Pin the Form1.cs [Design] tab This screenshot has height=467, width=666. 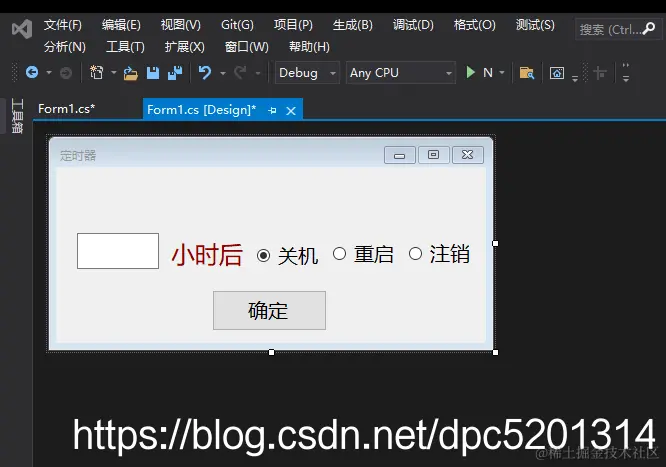[273, 110]
